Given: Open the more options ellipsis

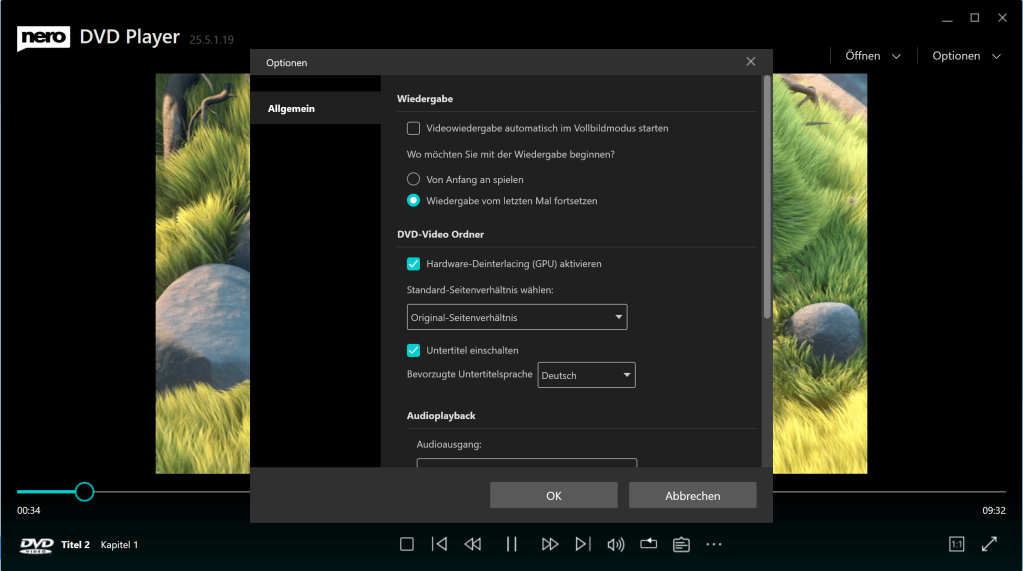Looking at the screenshot, I should [713, 544].
